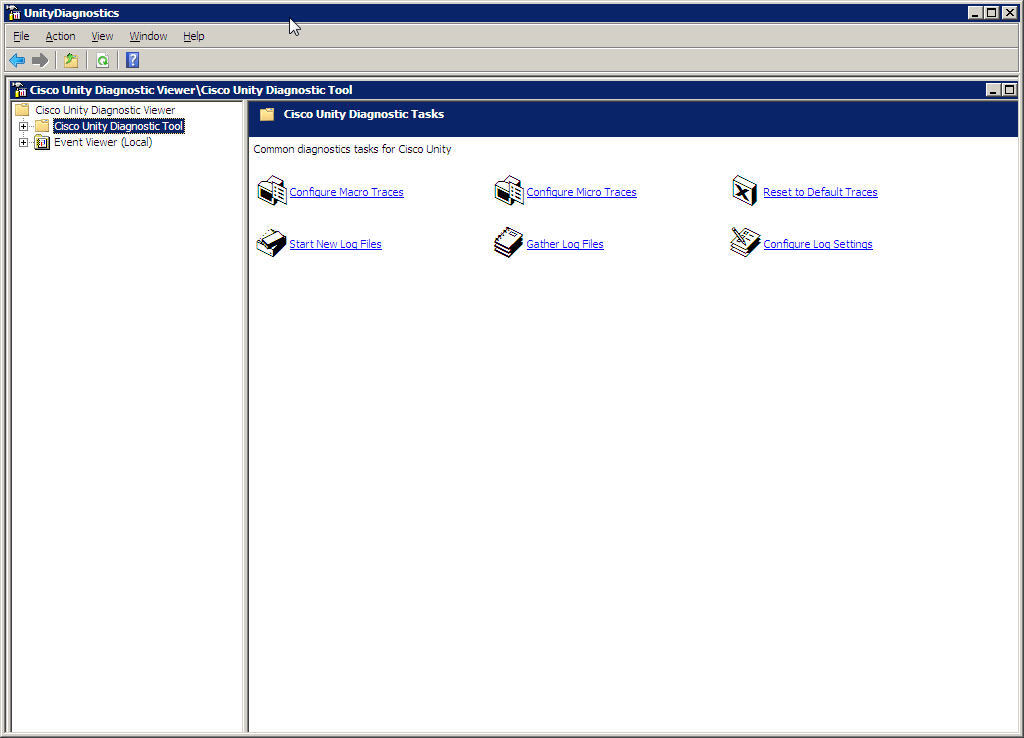
Task: Expand the Cisco Unity Diagnostic Tool node
Action: tap(23, 126)
